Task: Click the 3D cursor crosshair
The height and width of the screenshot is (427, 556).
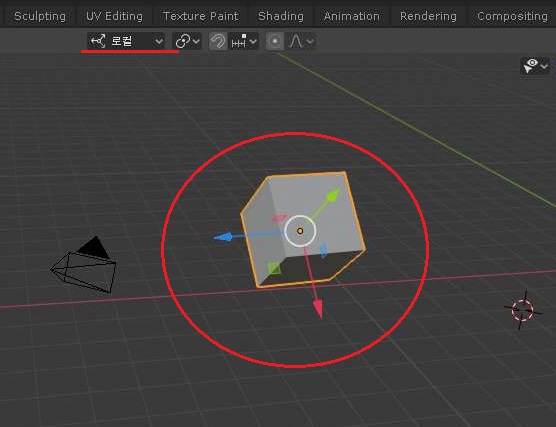Action: click(523, 310)
